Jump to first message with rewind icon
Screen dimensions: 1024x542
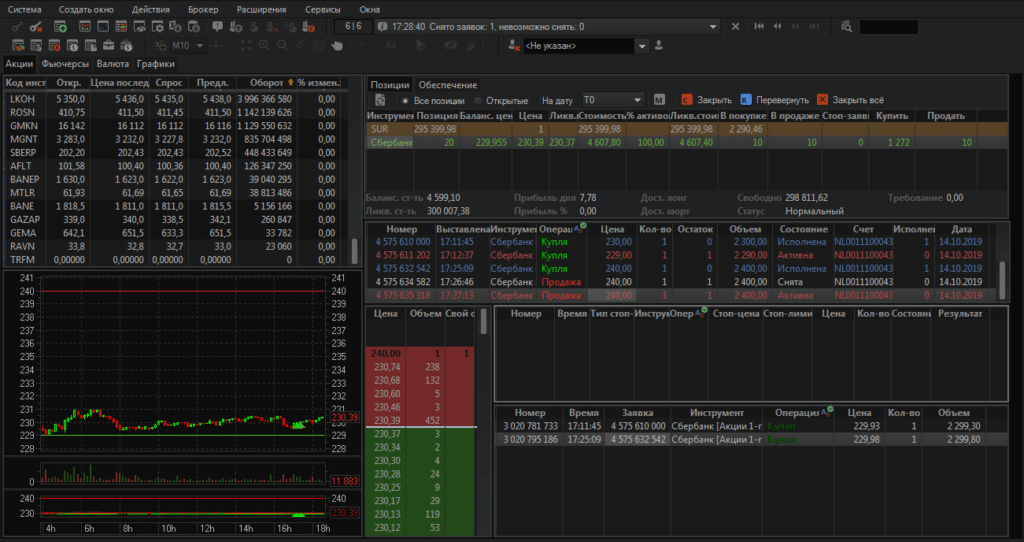click(760, 27)
